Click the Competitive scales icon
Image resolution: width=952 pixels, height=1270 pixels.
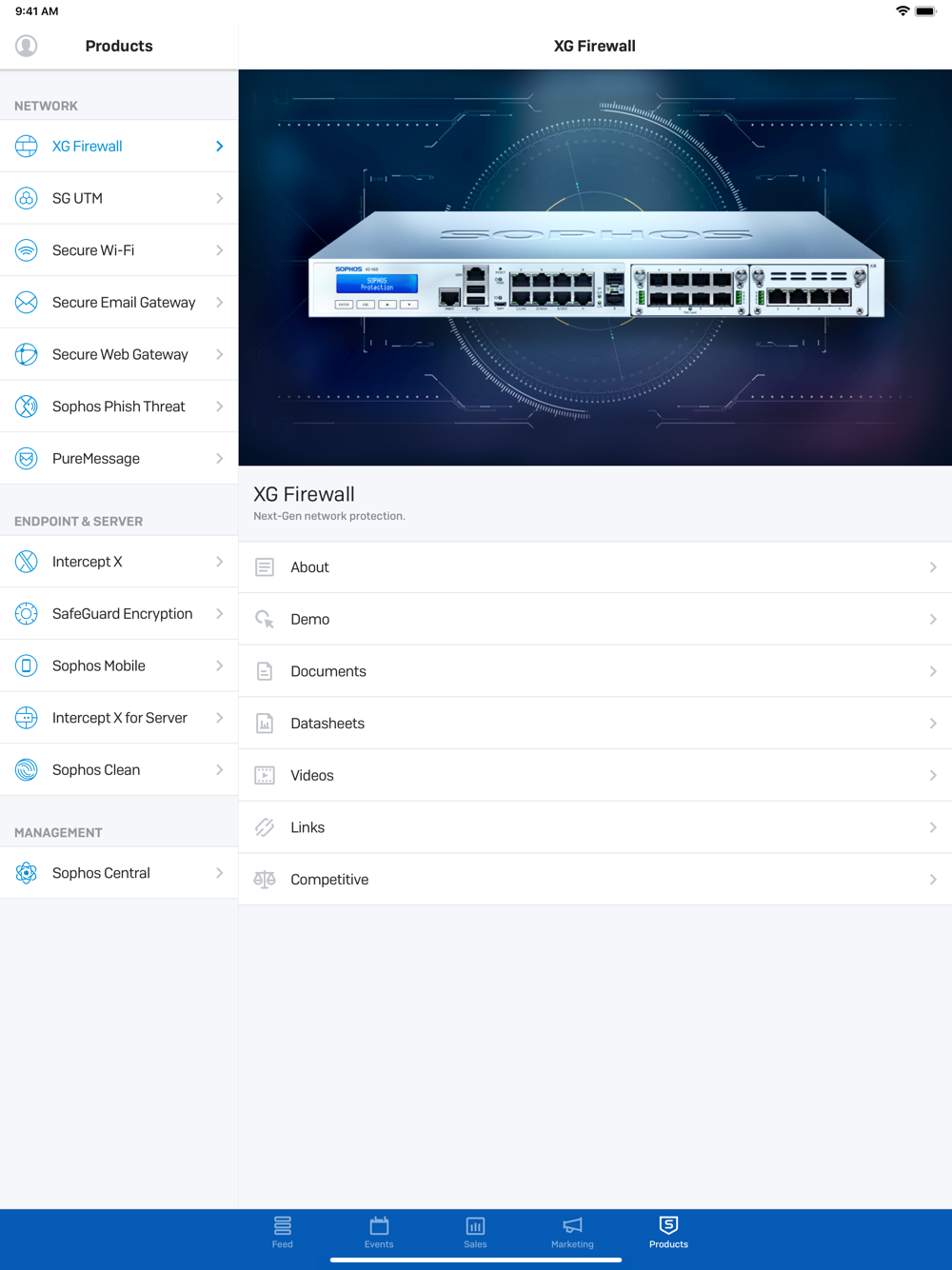(x=265, y=880)
